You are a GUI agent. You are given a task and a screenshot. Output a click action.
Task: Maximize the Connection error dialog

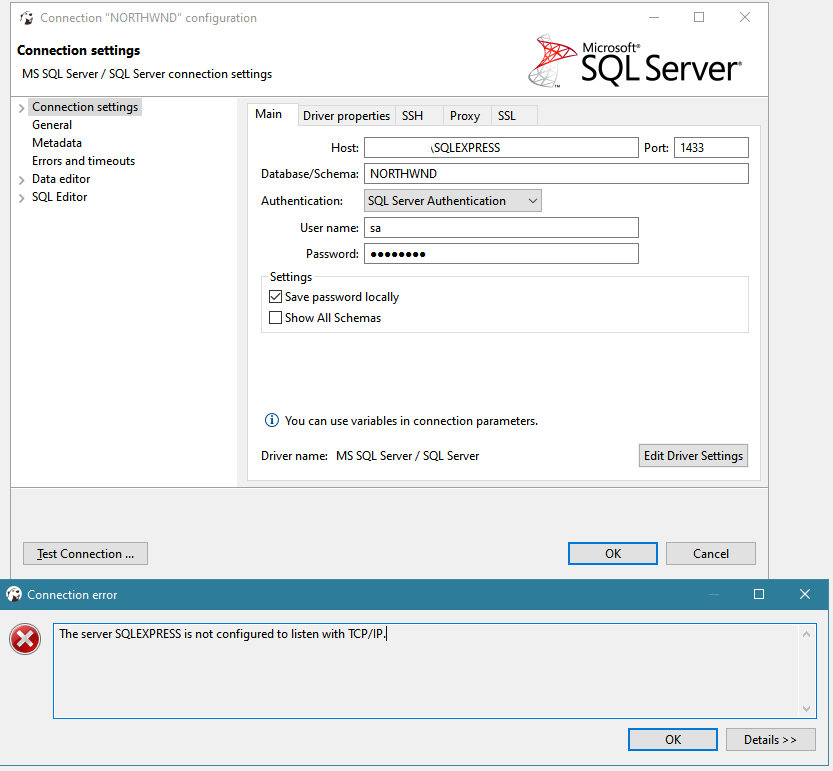click(x=759, y=594)
